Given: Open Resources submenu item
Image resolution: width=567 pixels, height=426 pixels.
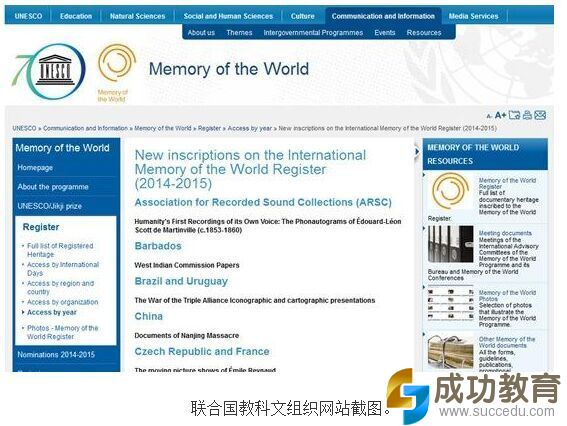Looking at the screenshot, I should point(424,33).
